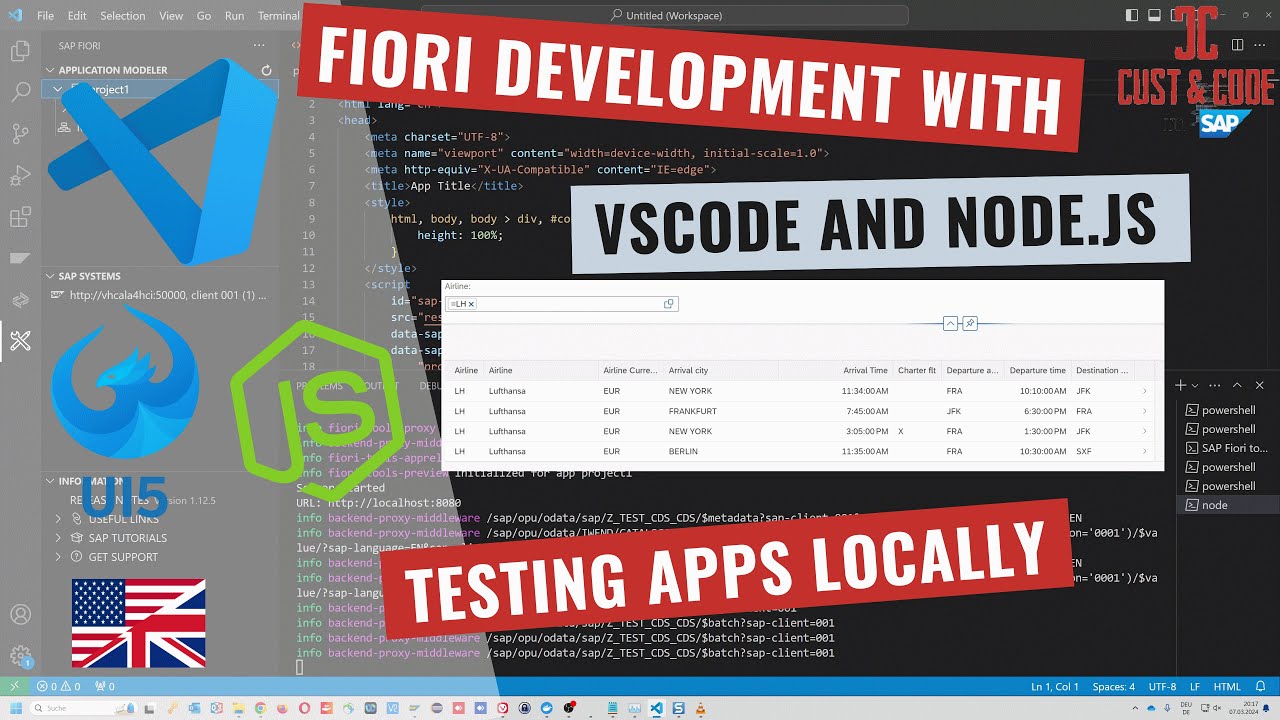Change UTF-8 encoding in status bar
Screen dimensions: 1280x720
[1162, 687]
